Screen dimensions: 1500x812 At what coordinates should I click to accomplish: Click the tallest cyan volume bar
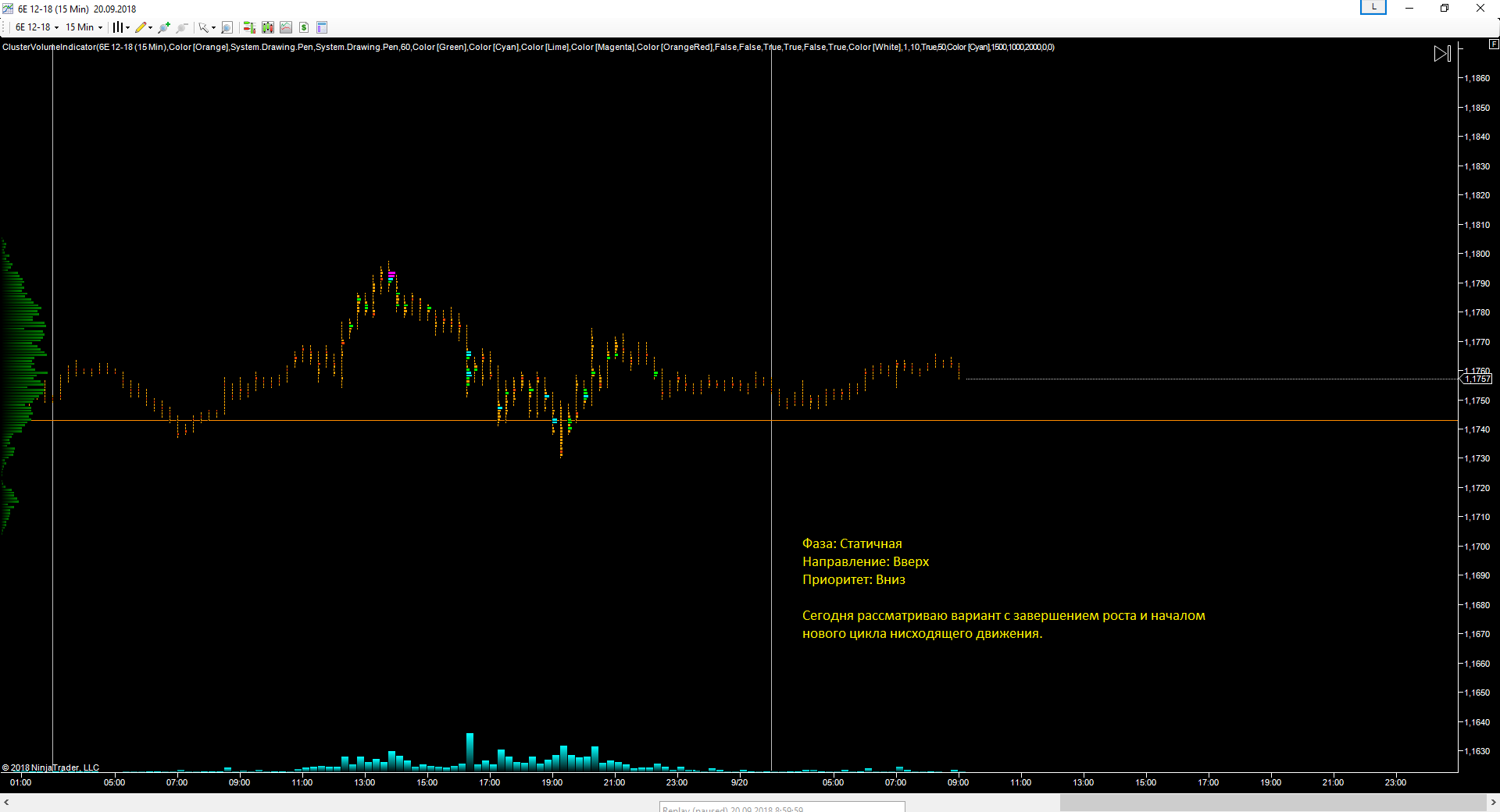coord(470,752)
